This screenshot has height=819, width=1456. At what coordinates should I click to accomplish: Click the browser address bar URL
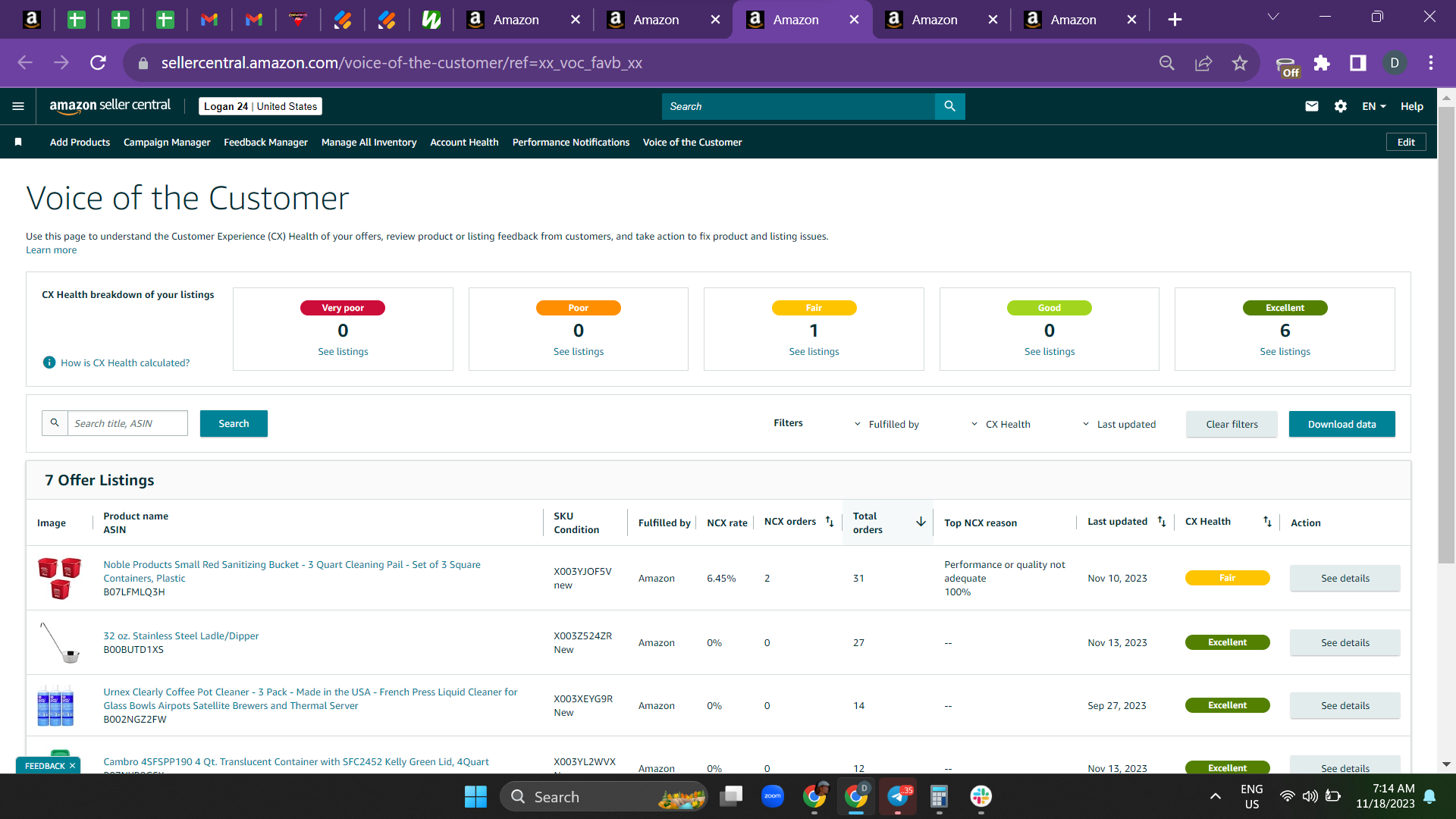click(x=402, y=63)
